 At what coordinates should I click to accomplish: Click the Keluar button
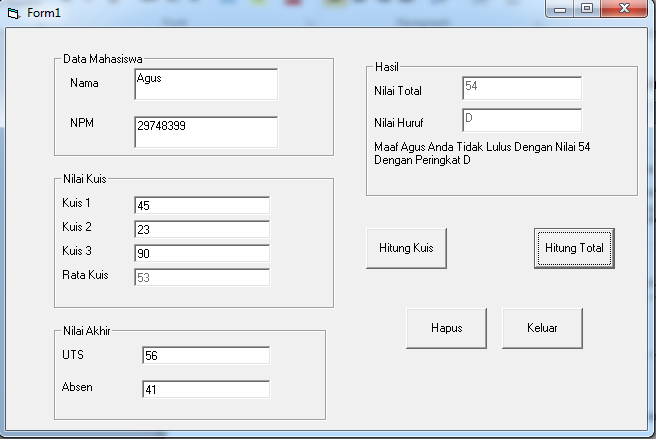click(x=542, y=328)
